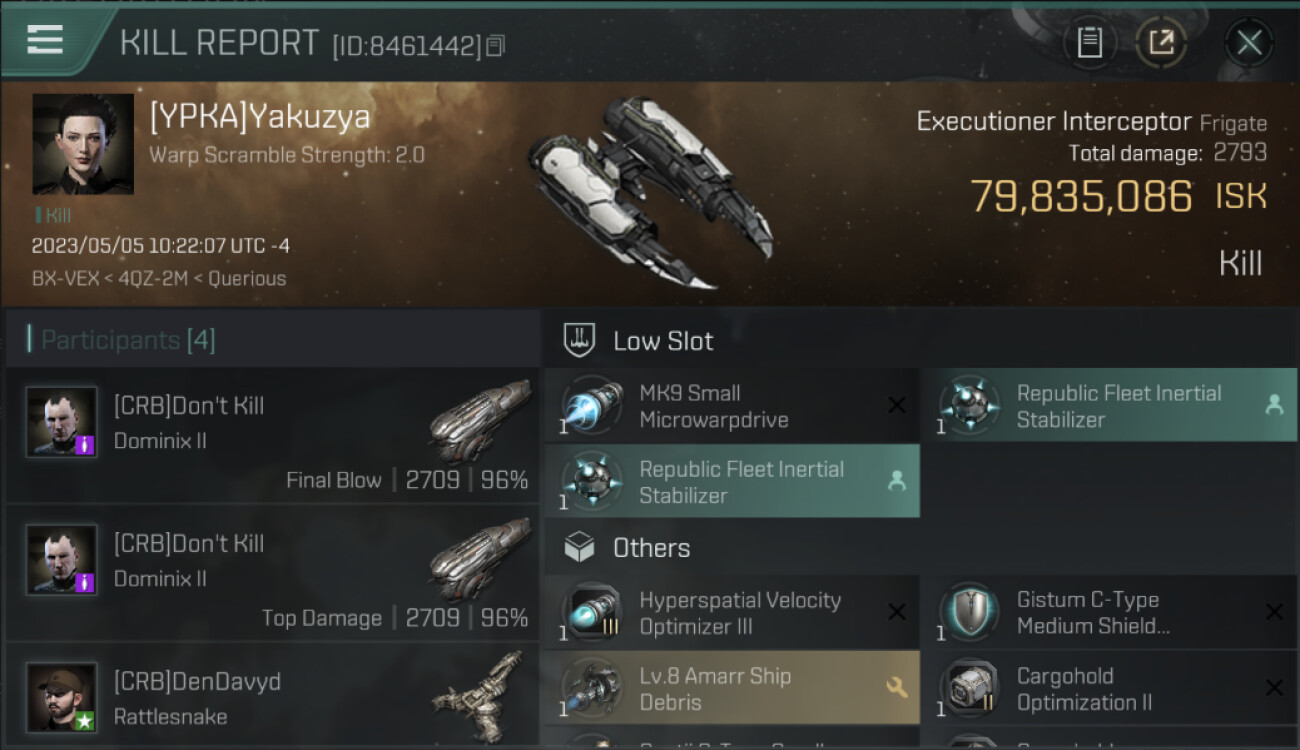Close the kill report window
Viewport: 1300px width, 750px height.
[x=1249, y=42]
